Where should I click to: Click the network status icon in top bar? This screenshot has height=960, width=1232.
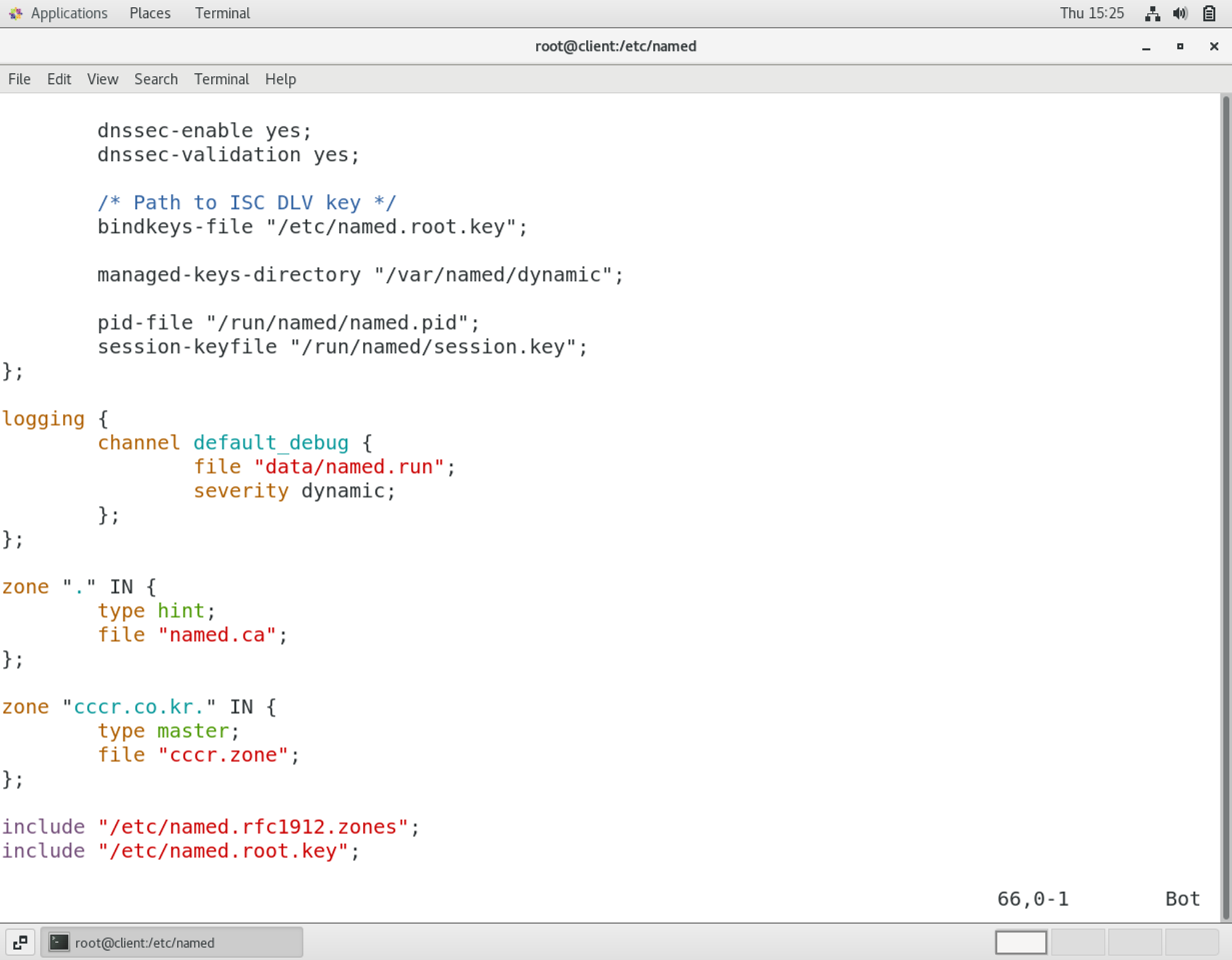[x=1153, y=14]
